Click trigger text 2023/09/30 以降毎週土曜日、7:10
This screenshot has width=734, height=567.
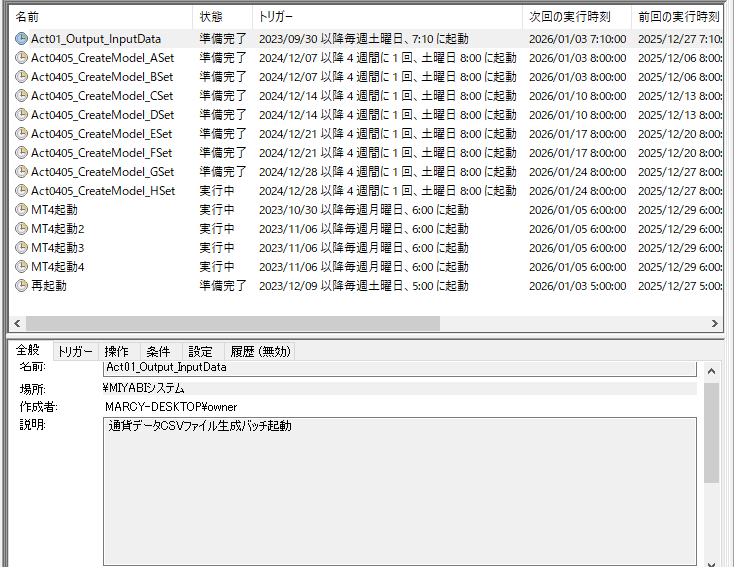click(364, 39)
